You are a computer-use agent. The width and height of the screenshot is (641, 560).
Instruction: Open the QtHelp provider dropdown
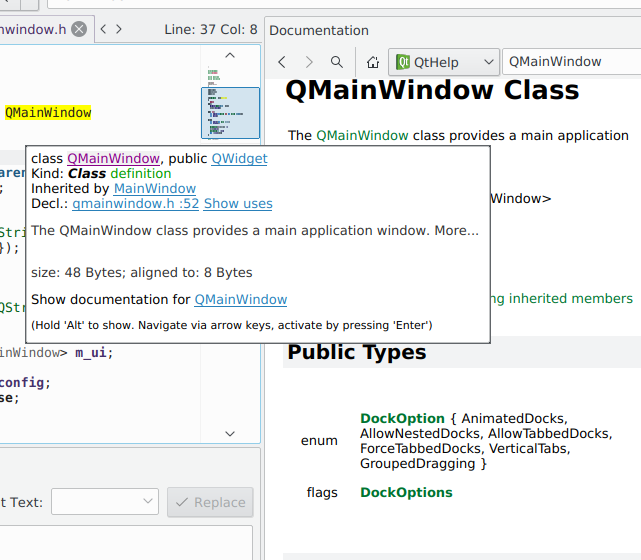coord(444,62)
